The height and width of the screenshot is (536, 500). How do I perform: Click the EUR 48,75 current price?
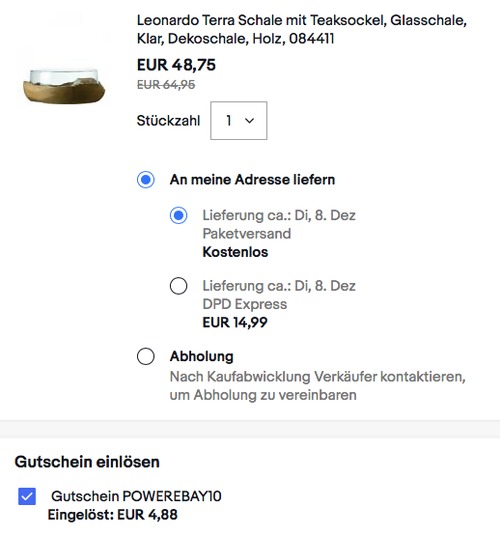[x=176, y=65]
